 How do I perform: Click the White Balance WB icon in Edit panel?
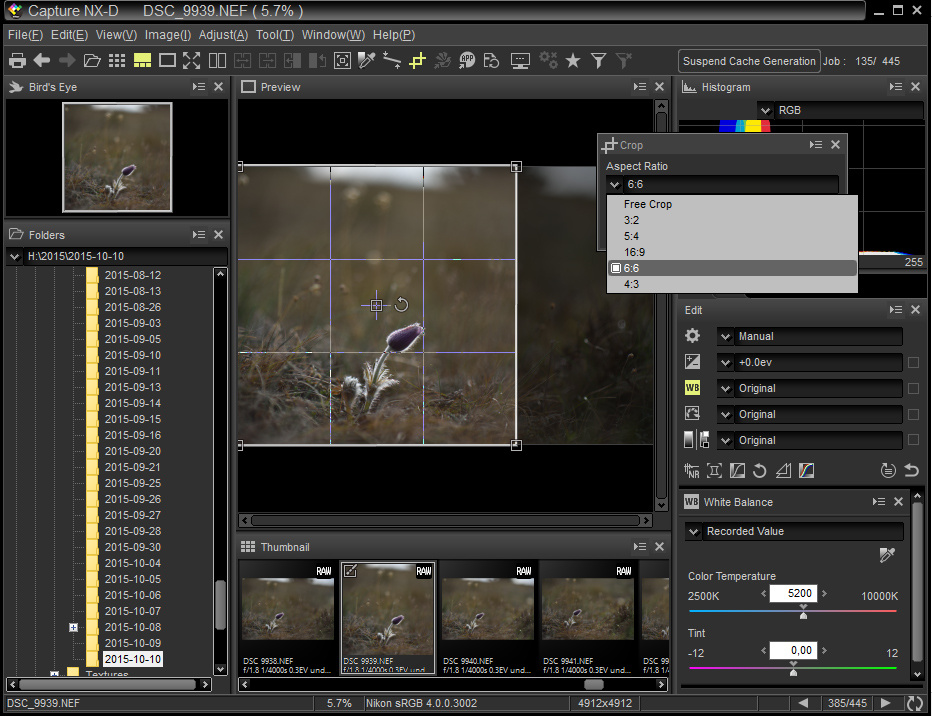(x=692, y=388)
